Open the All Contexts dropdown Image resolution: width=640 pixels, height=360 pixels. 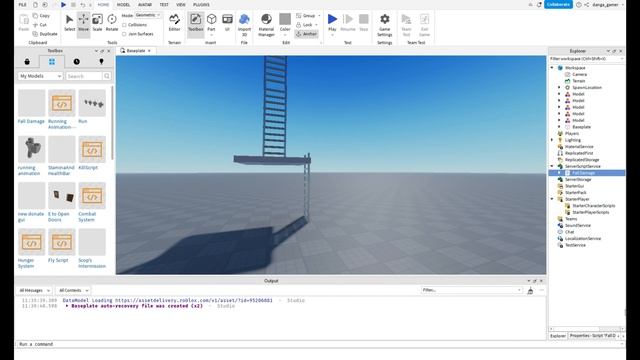coord(73,290)
